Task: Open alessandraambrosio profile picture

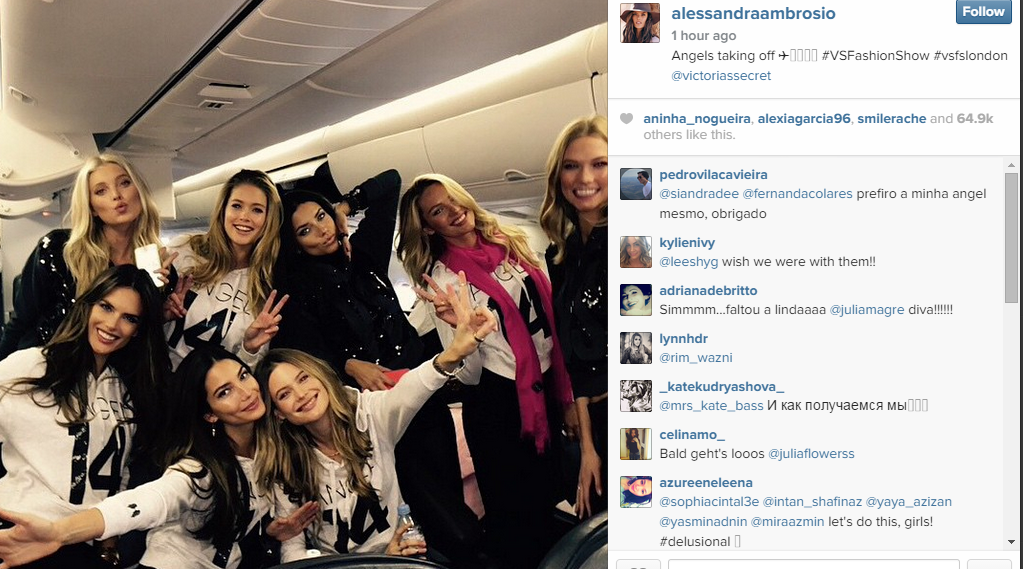Action: pyautogui.click(x=639, y=23)
